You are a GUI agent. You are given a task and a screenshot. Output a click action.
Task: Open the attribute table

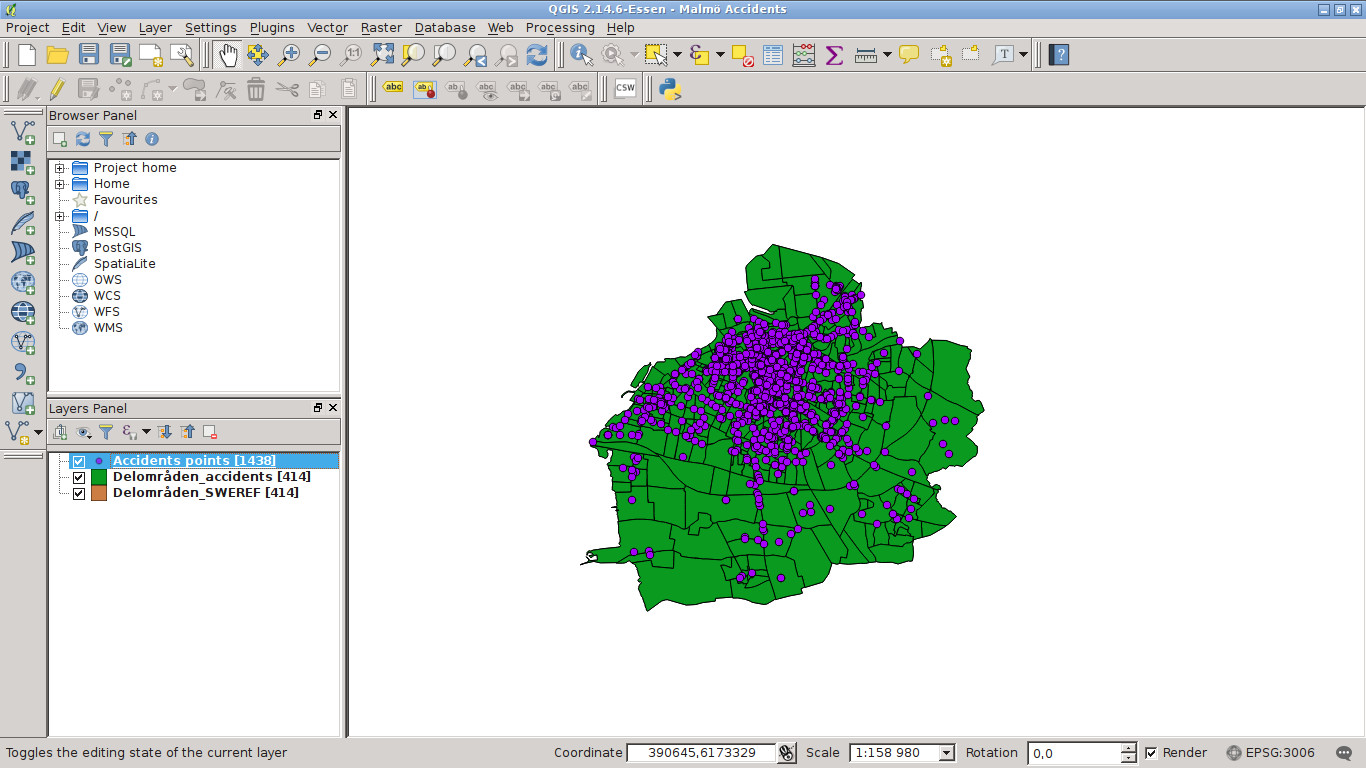coord(773,55)
